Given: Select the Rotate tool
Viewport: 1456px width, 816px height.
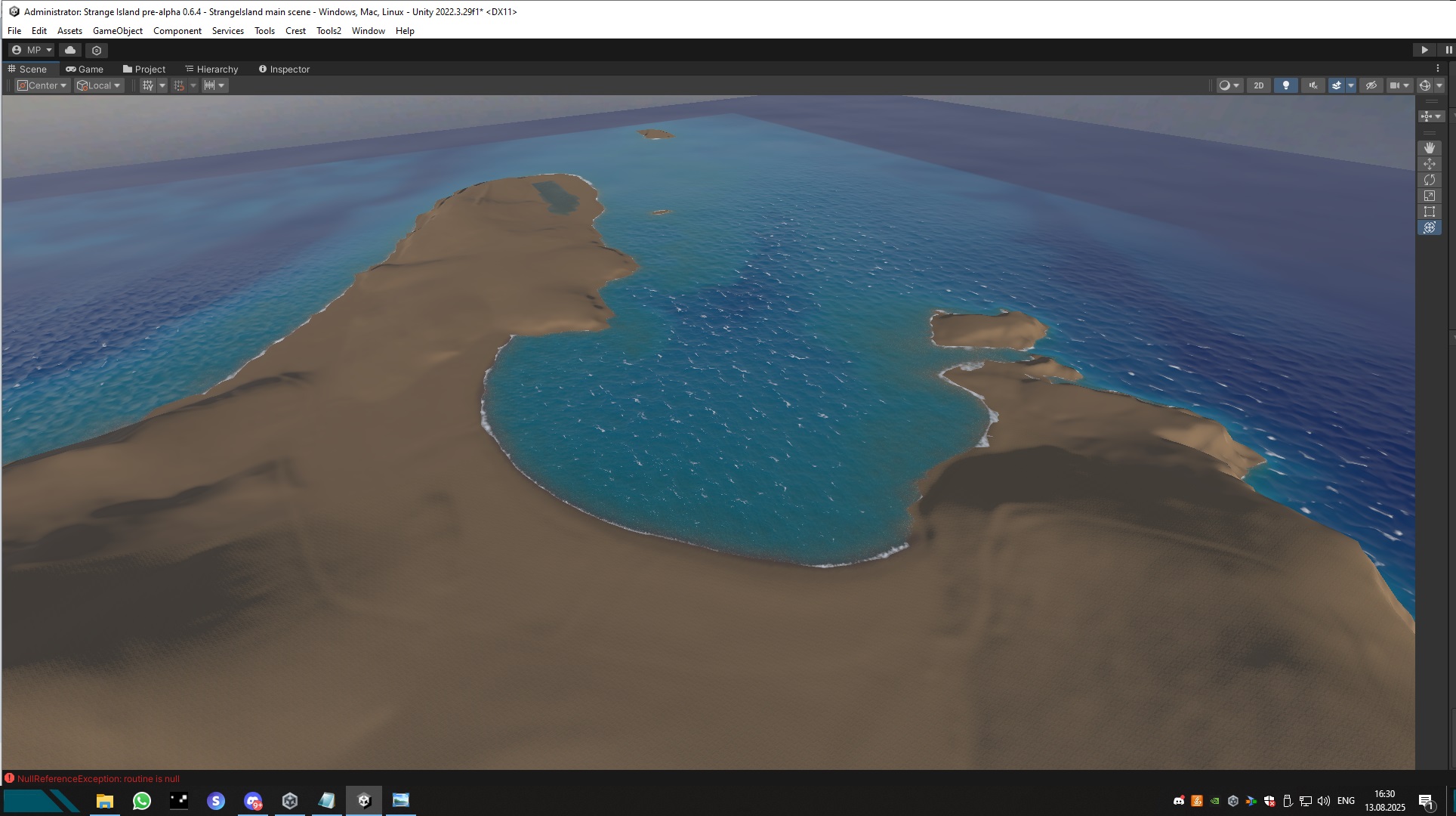Looking at the screenshot, I should (x=1429, y=180).
